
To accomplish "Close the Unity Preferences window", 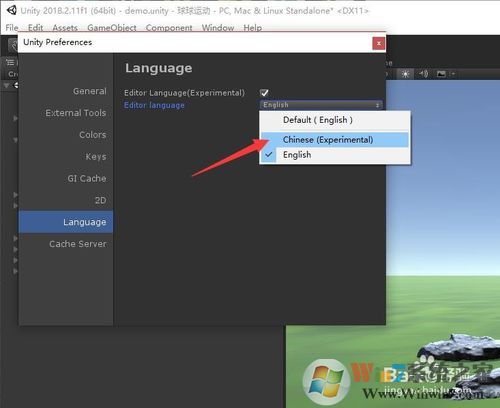I will [378, 43].
